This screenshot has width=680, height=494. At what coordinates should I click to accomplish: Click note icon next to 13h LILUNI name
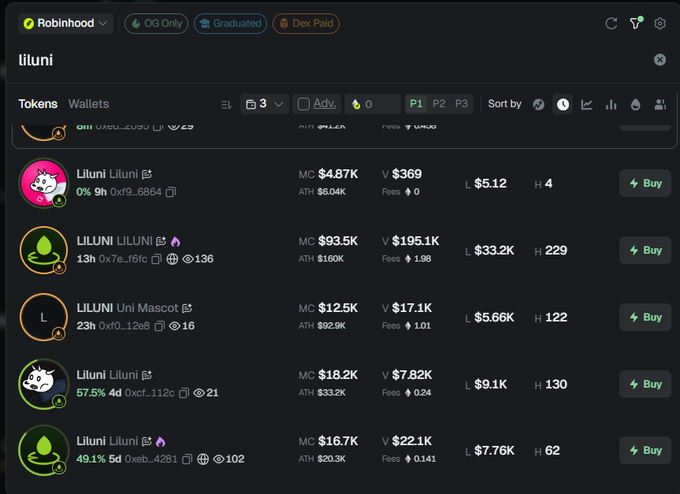click(x=161, y=241)
